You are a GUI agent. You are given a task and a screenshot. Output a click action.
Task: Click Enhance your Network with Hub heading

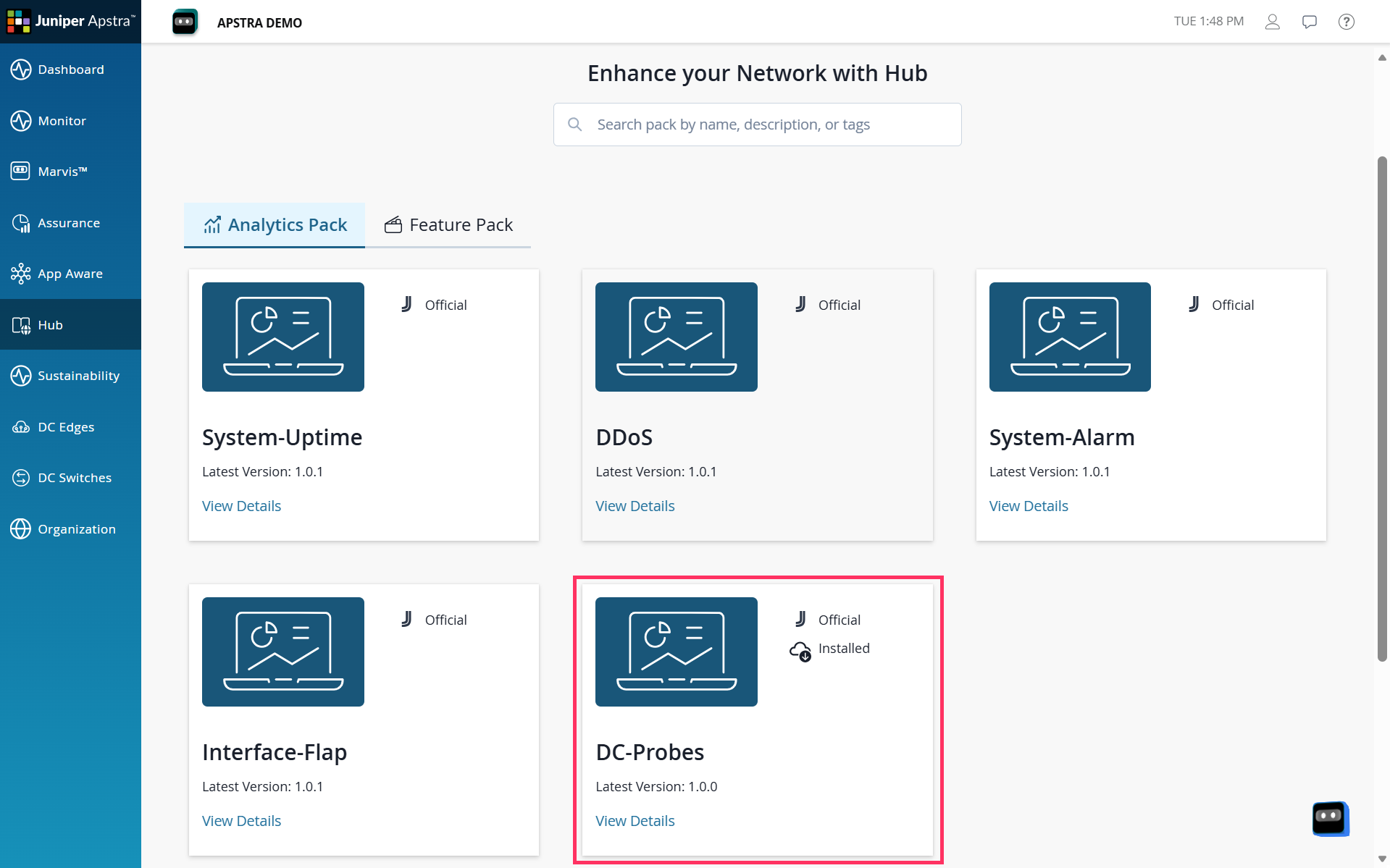[x=758, y=73]
